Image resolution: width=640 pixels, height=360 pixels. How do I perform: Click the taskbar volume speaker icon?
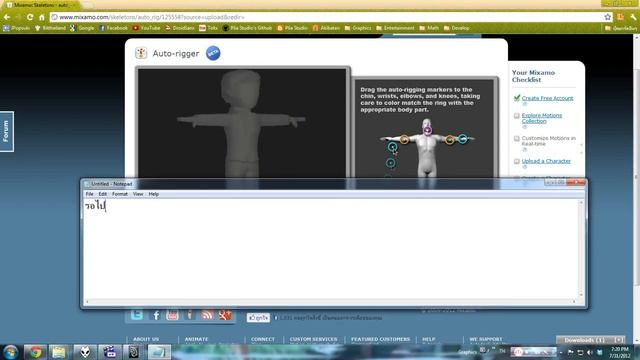590,352
